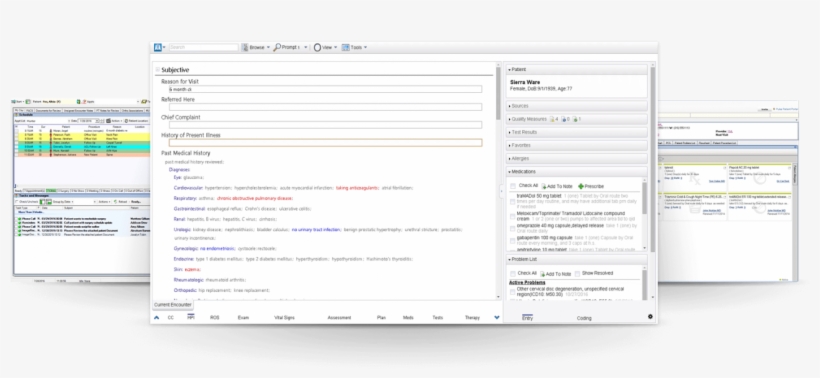Jump to the Tests section tab
Image resolution: width=820 pixels, height=378 pixels.
click(438, 317)
